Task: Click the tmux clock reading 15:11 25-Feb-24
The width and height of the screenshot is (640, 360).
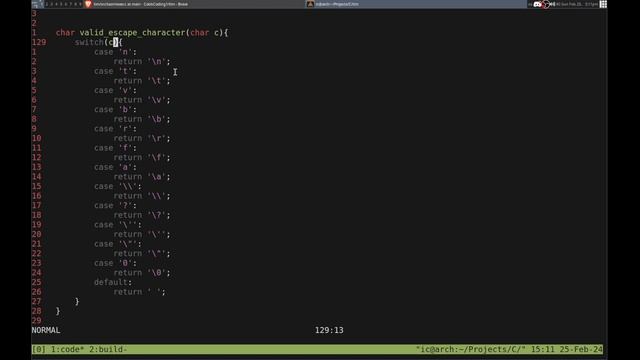Action: tap(567, 349)
